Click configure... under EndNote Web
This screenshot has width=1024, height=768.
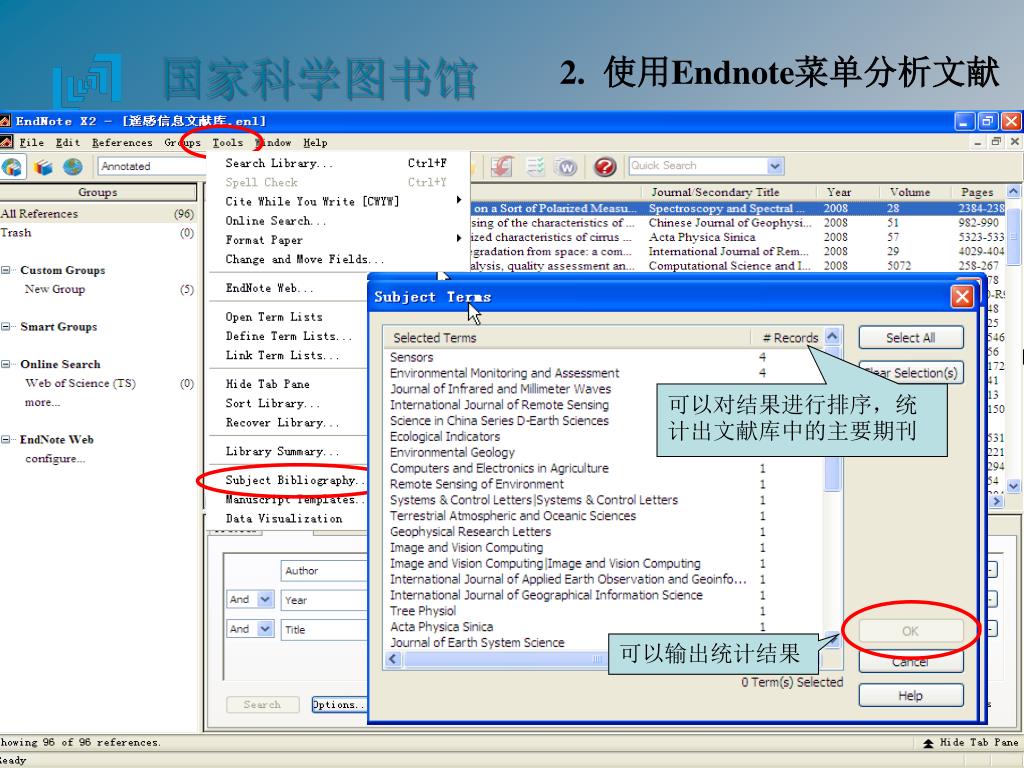coord(56,458)
